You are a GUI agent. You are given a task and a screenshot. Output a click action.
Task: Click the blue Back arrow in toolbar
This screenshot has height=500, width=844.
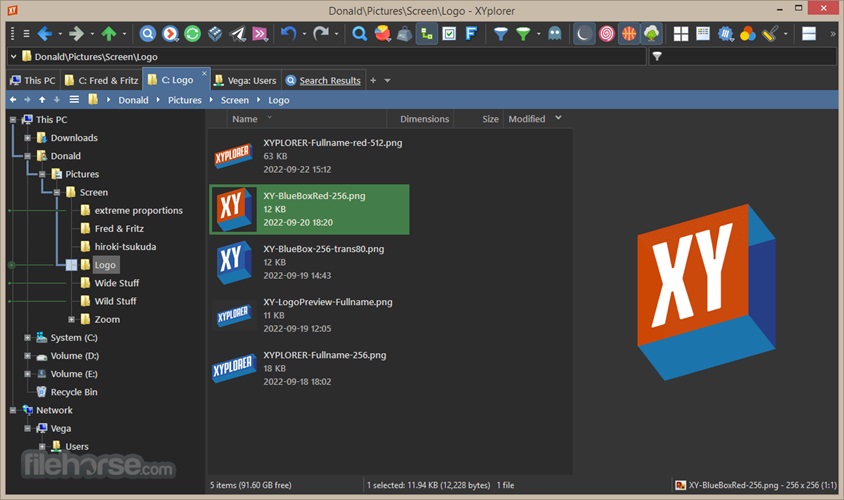pyautogui.click(x=44, y=34)
